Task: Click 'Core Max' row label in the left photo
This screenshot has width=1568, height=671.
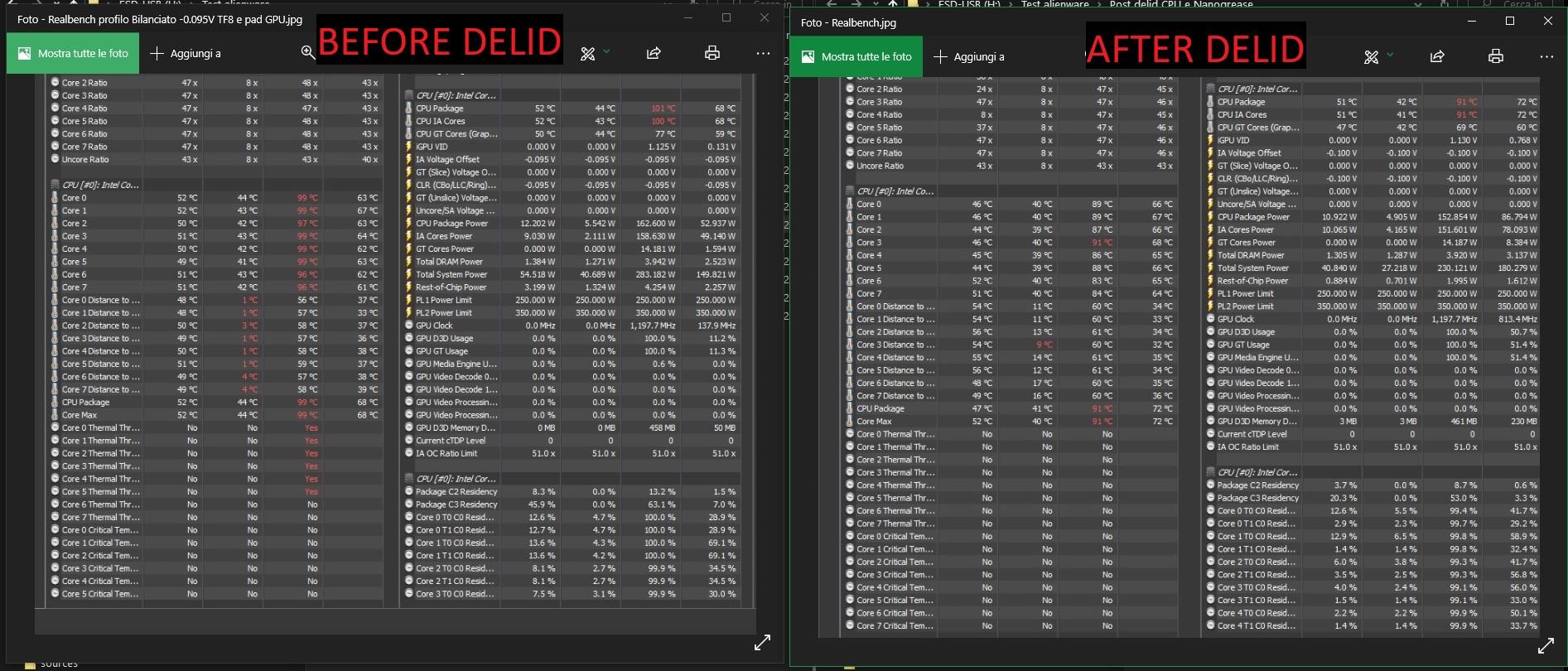Action: [x=80, y=415]
